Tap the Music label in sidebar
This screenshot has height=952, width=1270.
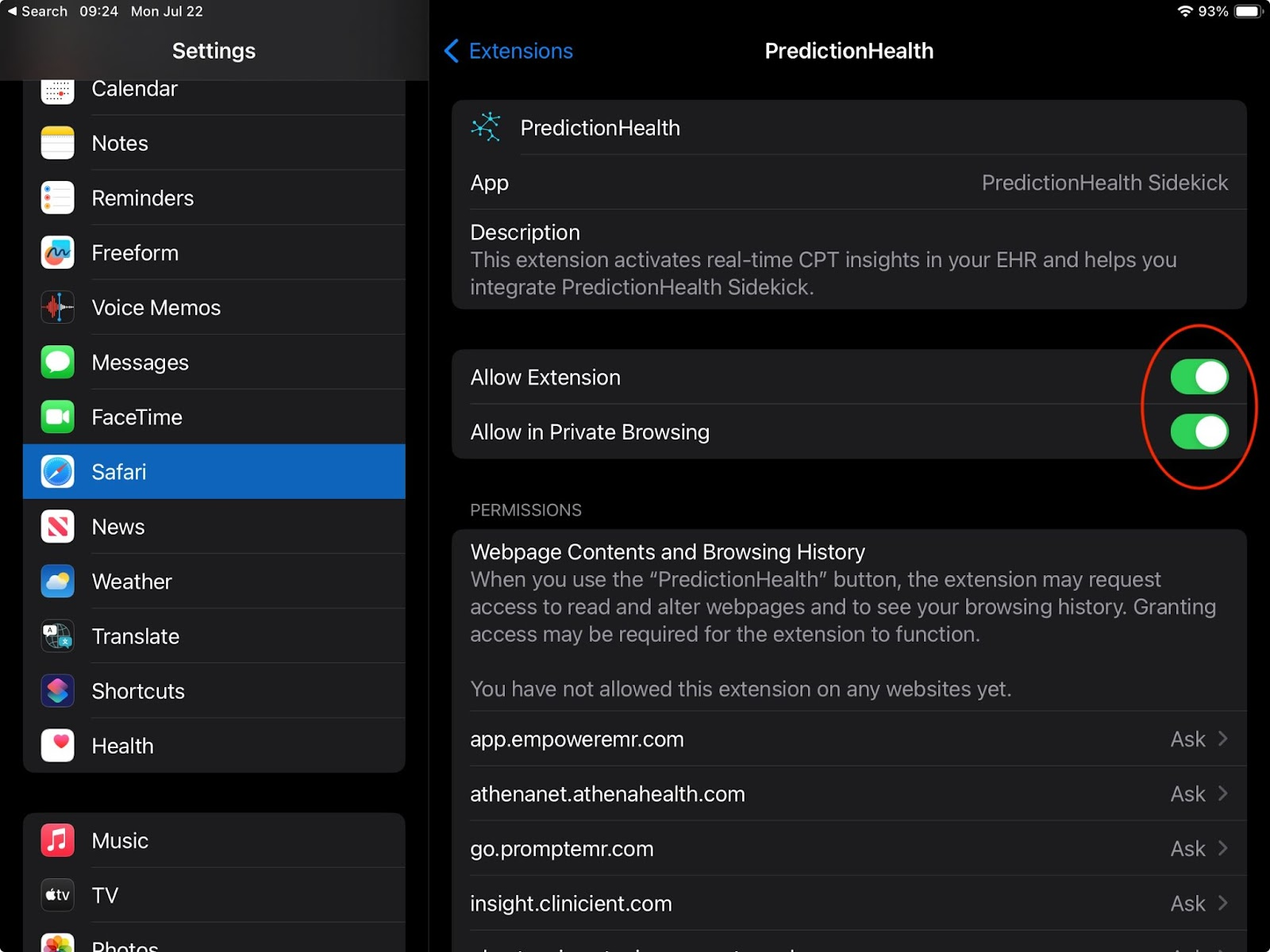pyautogui.click(x=120, y=839)
